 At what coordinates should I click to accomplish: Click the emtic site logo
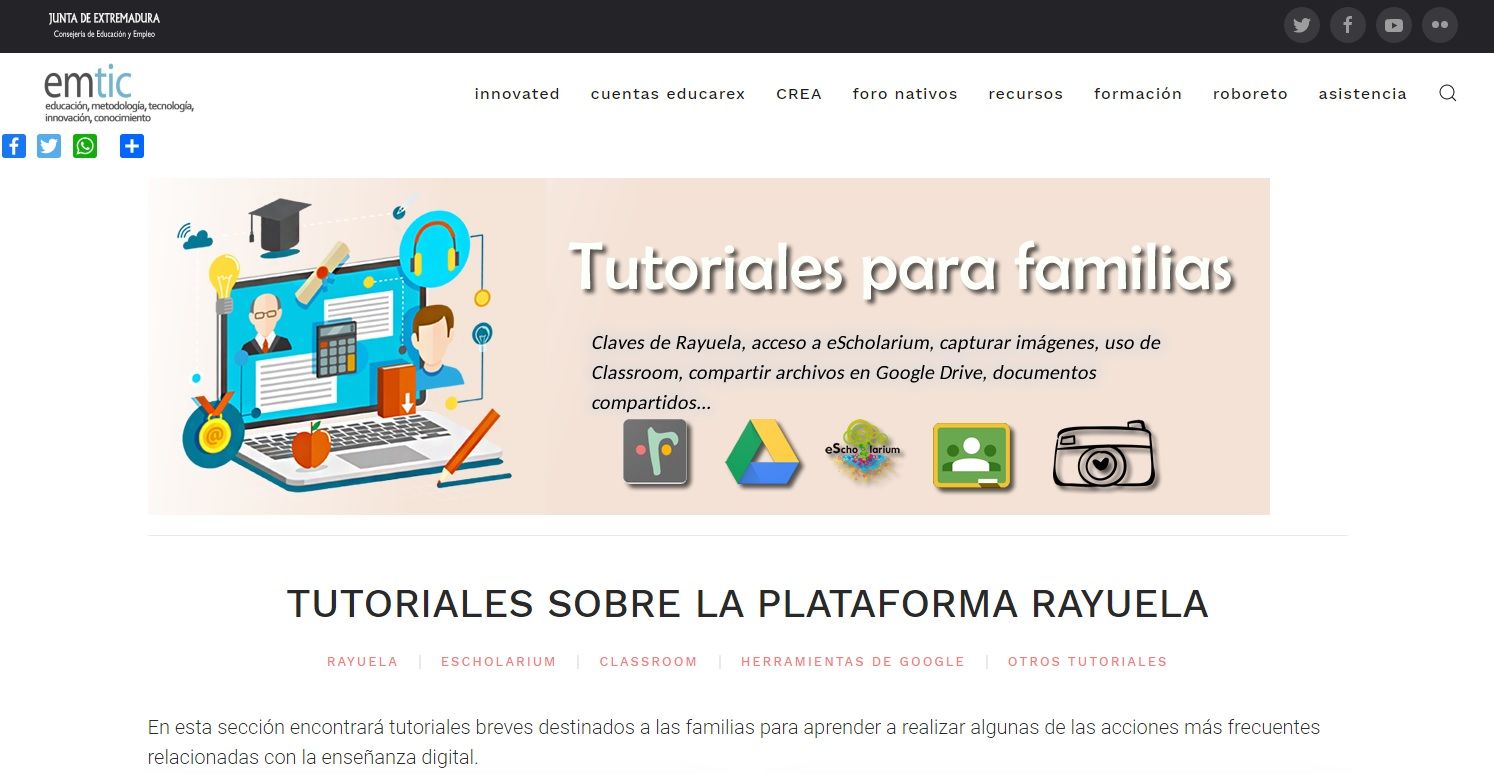pos(119,95)
